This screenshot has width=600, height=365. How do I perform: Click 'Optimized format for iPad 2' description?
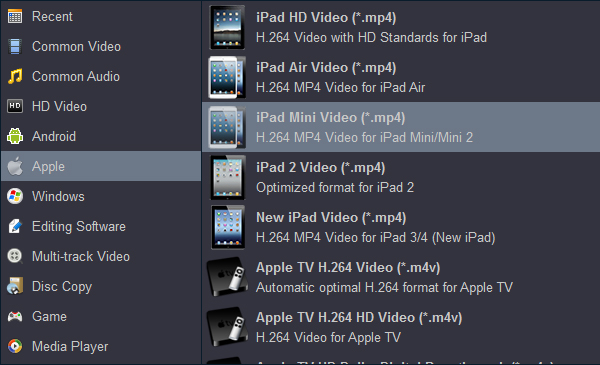pyautogui.click(x=335, y=187)
